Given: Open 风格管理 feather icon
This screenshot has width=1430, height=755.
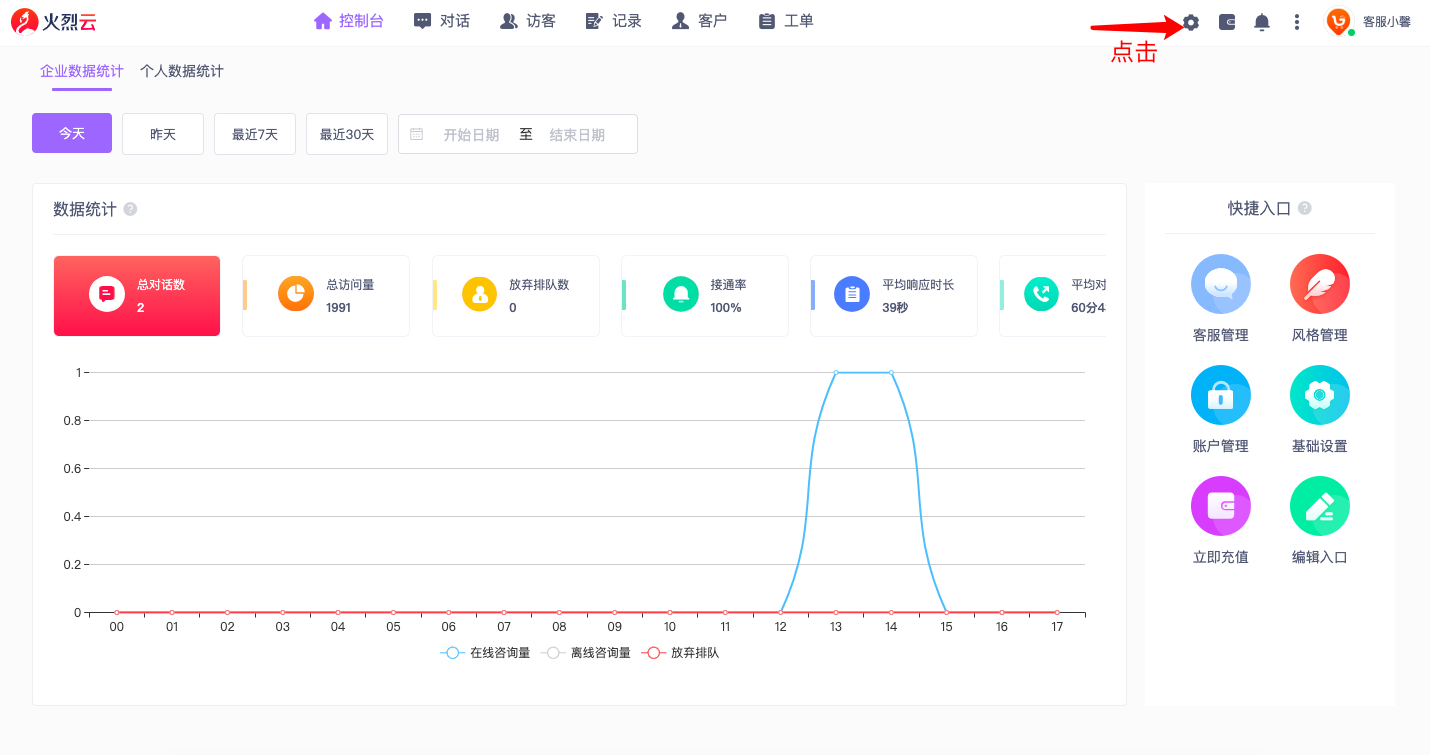Looking at the screenshot, I should click(1319, 284).
